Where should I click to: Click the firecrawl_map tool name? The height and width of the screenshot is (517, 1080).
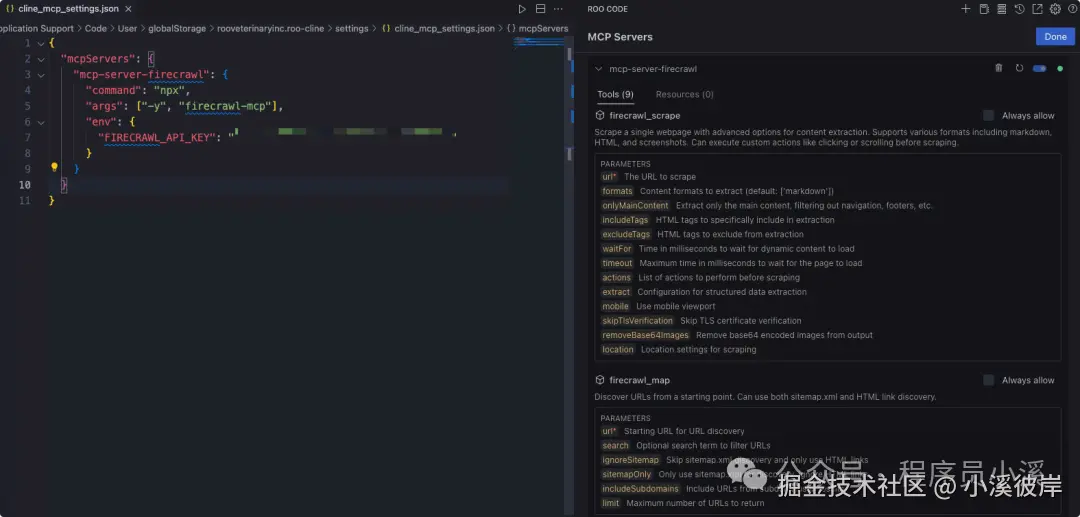pyautogui.click(x=639, y=380)
